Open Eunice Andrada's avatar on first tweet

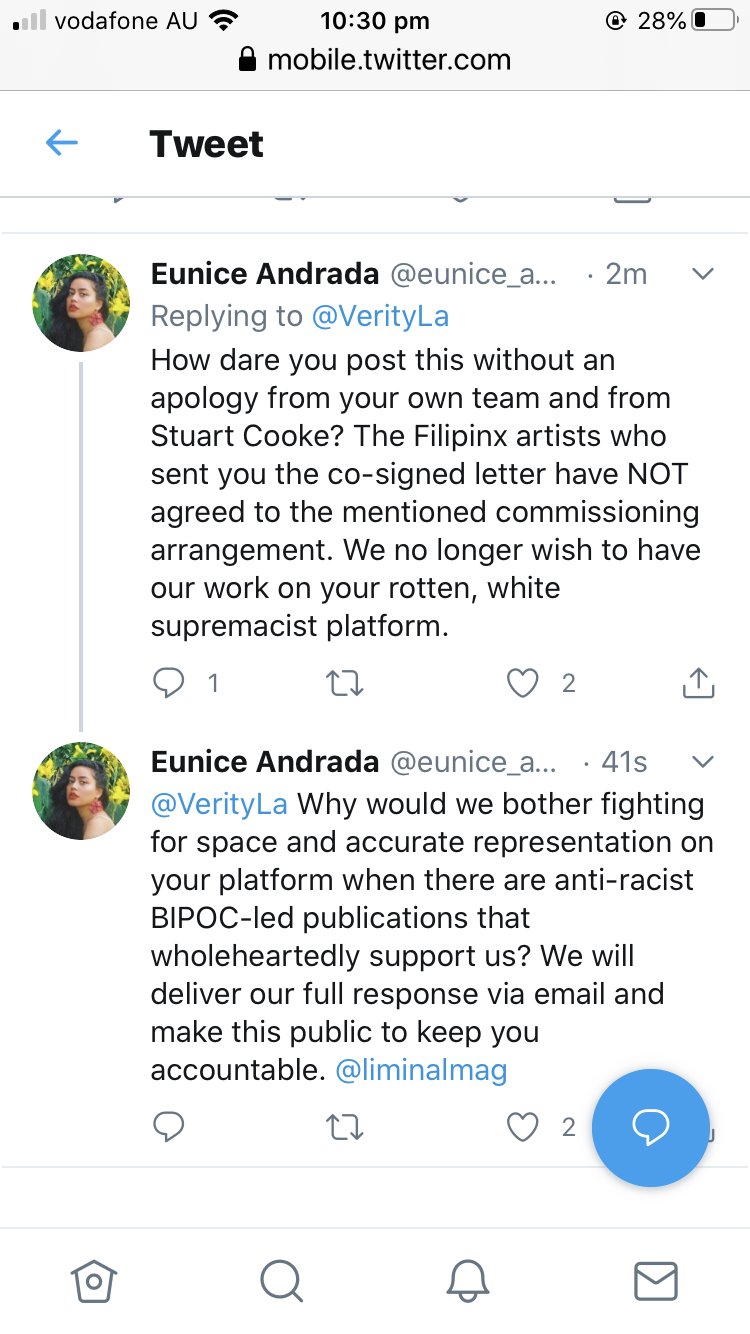coord(81,302)
